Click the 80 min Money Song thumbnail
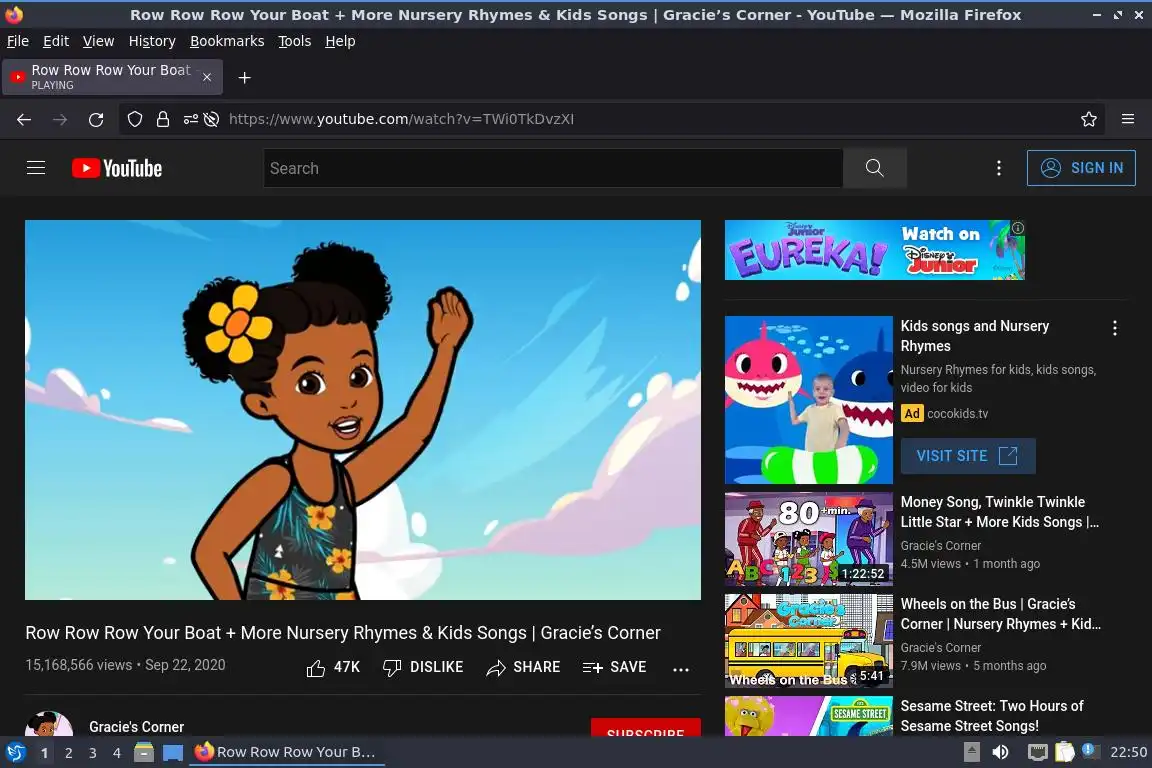 [809, 539]
